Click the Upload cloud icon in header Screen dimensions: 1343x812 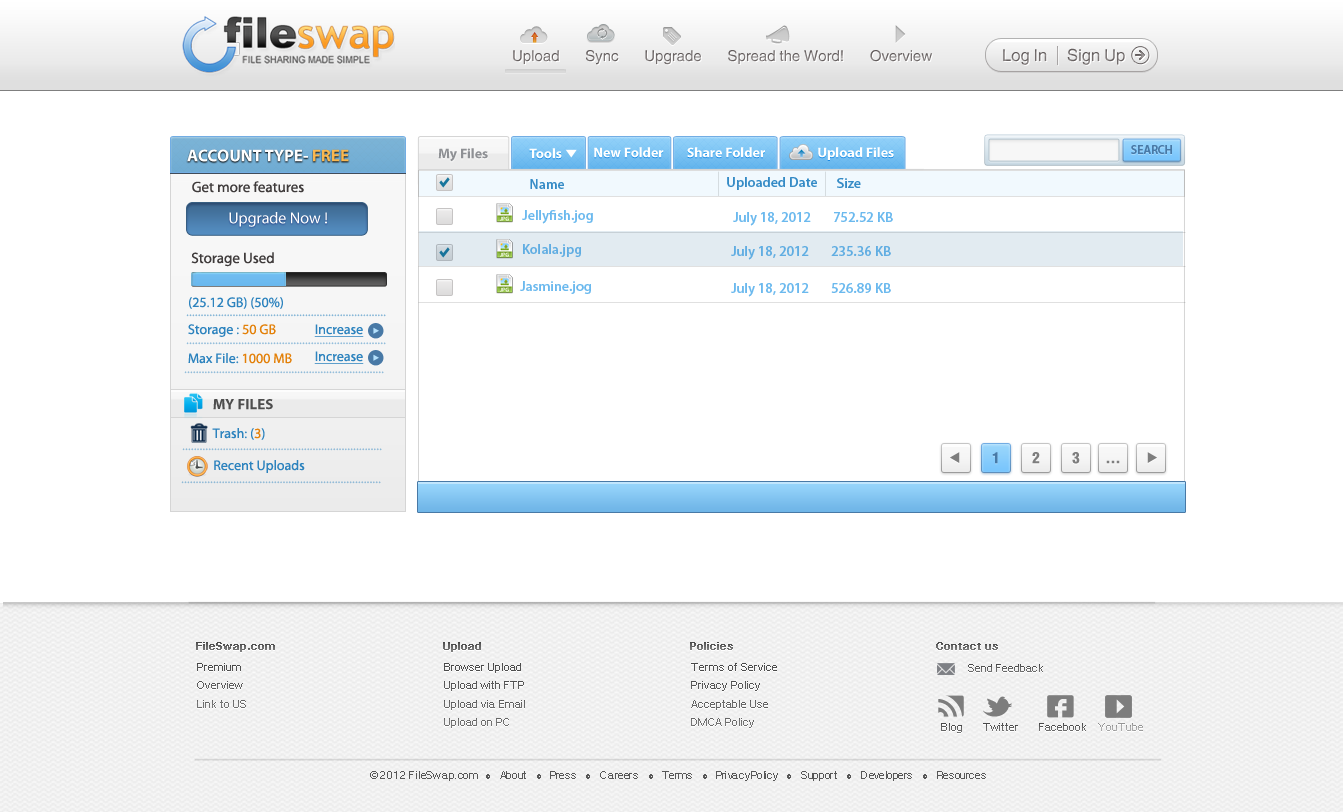pos(535,35)
